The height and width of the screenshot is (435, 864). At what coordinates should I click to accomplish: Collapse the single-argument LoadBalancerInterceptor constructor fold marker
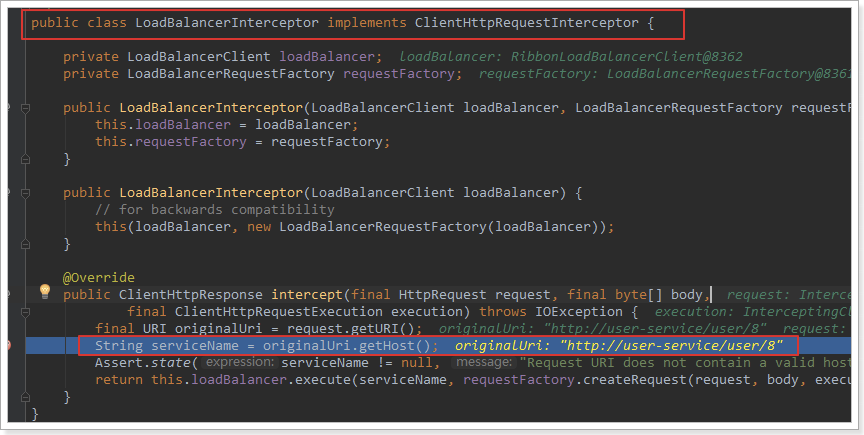25,193
